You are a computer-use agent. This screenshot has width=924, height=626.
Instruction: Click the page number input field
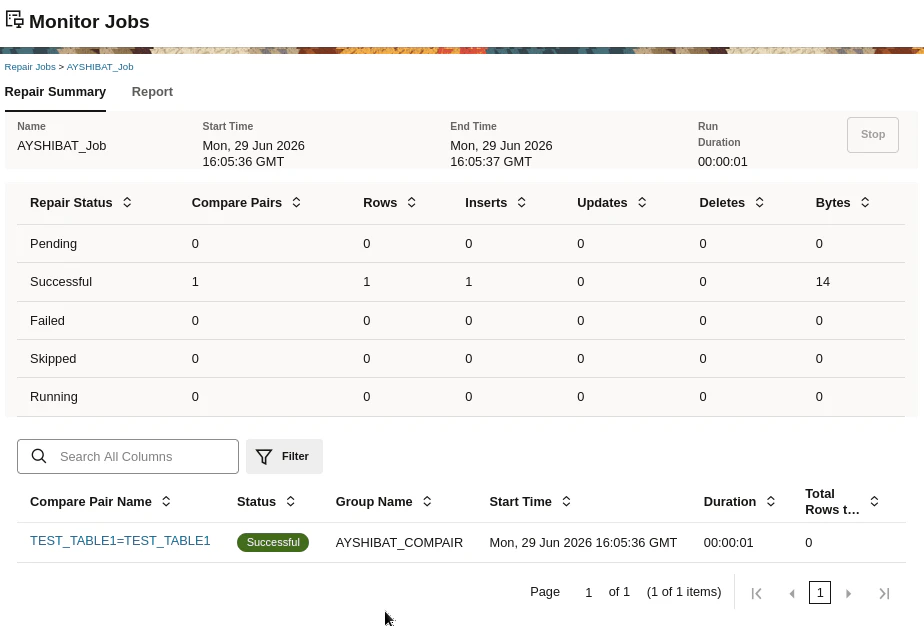tap(588, 592)
